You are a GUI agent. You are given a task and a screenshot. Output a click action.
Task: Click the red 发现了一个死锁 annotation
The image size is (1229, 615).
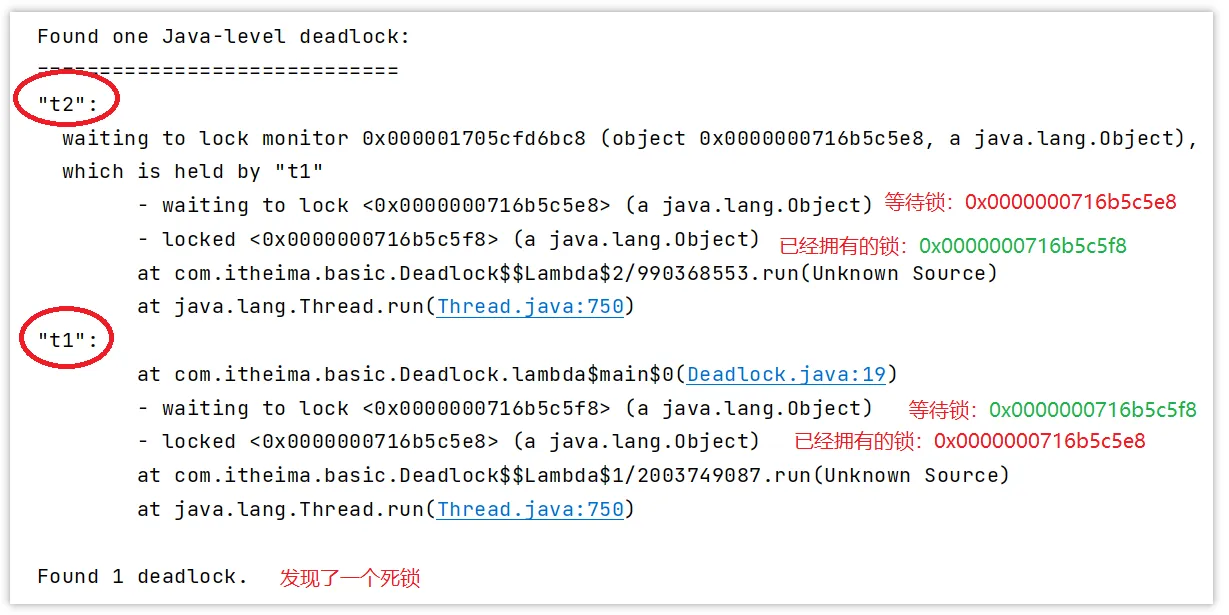pyautogui.click(x=350, y=578)
